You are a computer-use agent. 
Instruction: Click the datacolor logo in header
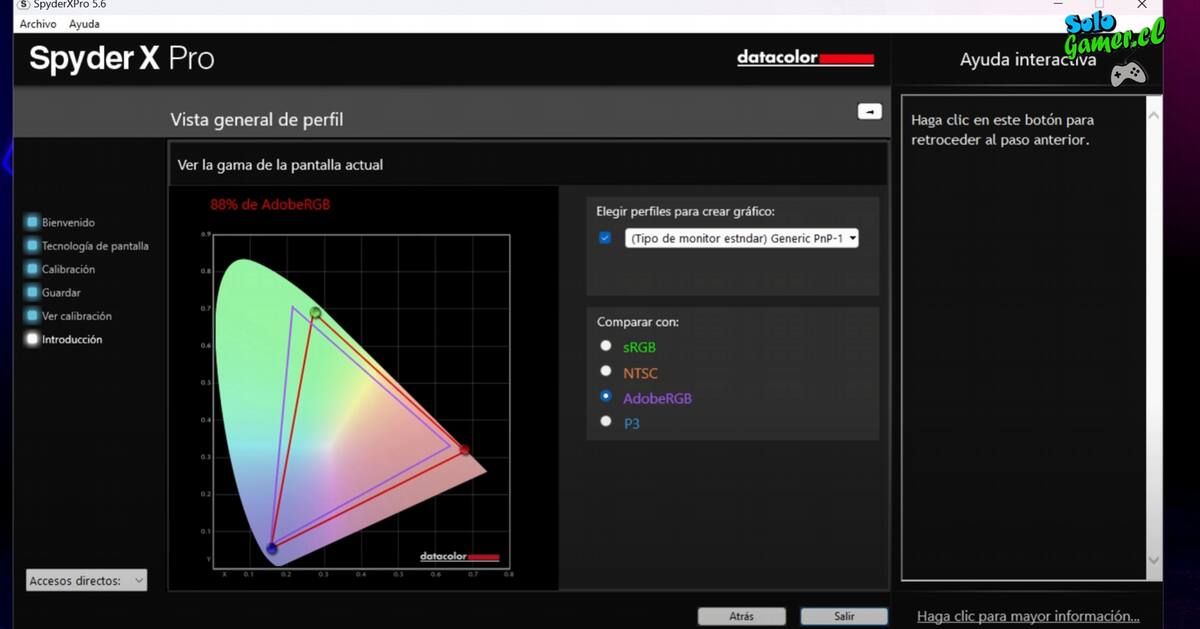(805, 58)
